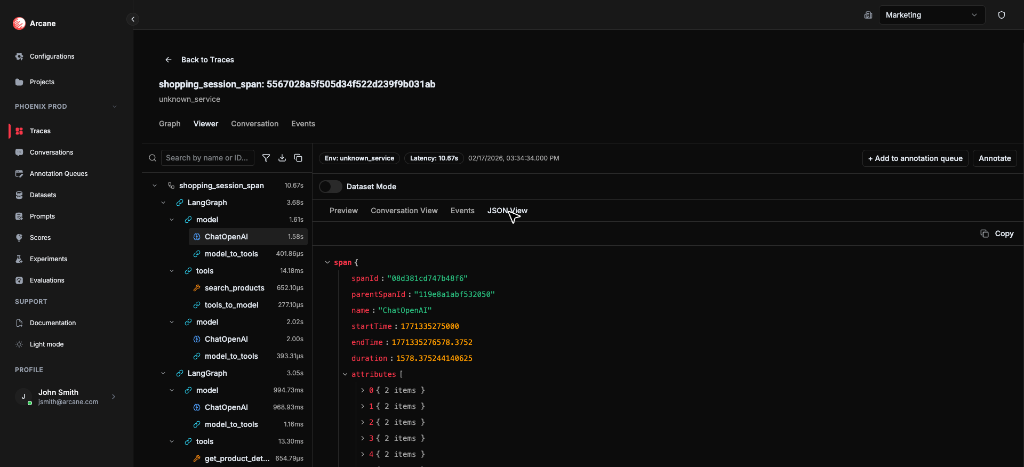Select the ChatOpenAI span with 968.93ms

(246, 407)
